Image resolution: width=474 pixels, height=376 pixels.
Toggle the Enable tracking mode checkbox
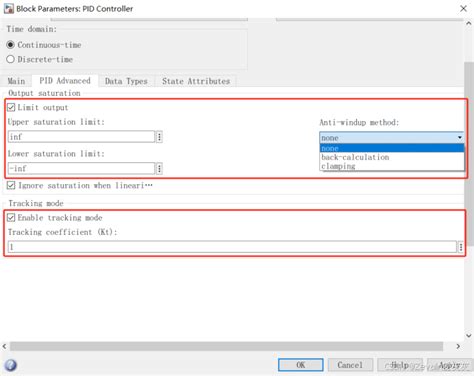(11, 218)
